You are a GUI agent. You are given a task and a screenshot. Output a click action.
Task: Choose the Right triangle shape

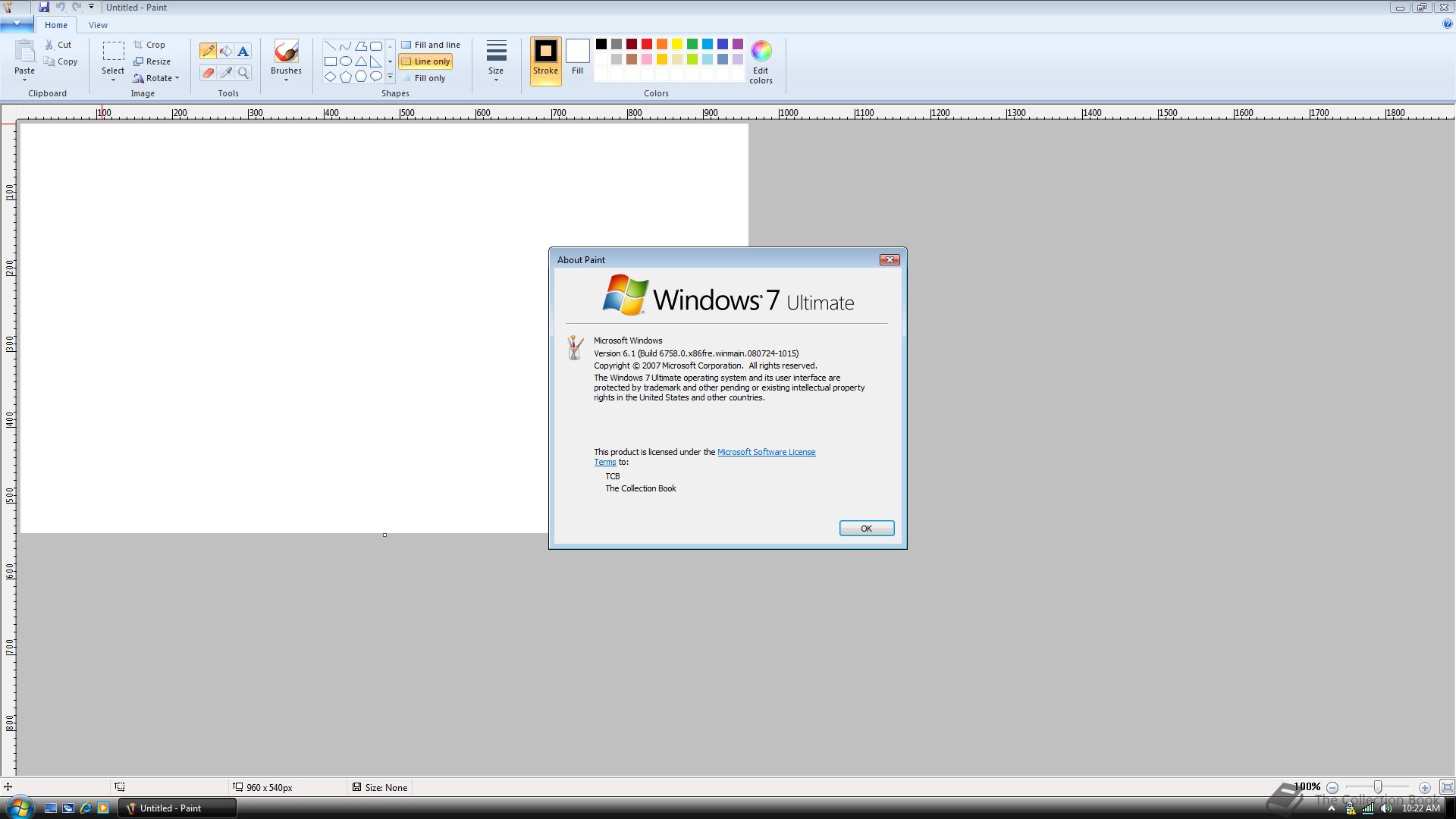click(376, 61)
